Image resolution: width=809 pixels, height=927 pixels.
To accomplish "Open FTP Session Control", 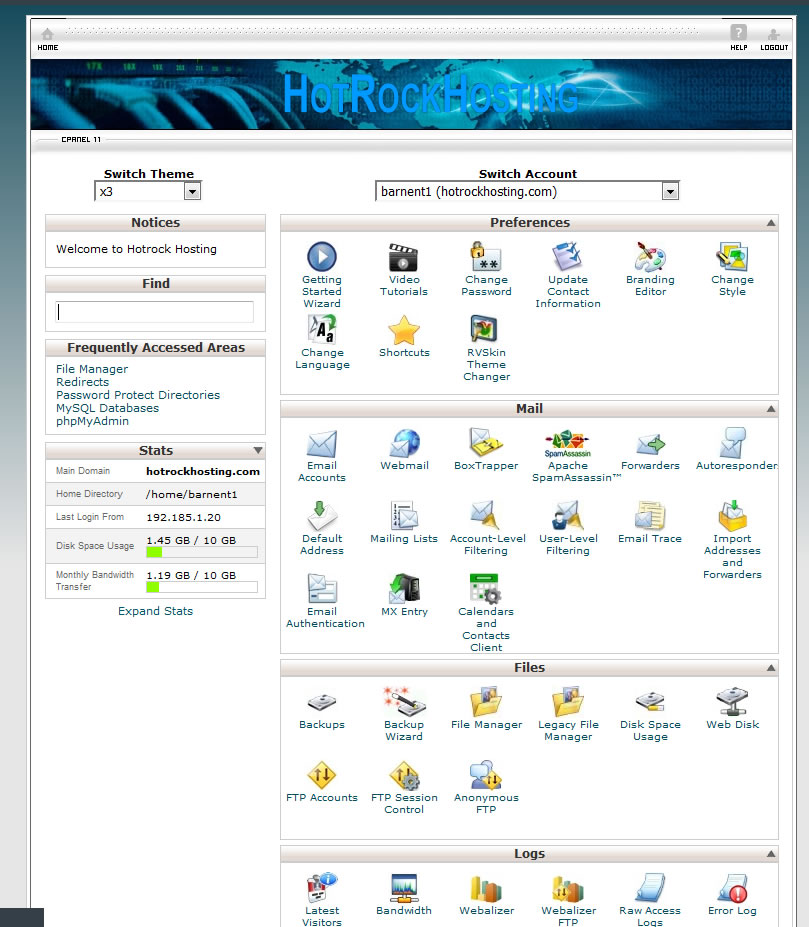I will coord(404,774).
